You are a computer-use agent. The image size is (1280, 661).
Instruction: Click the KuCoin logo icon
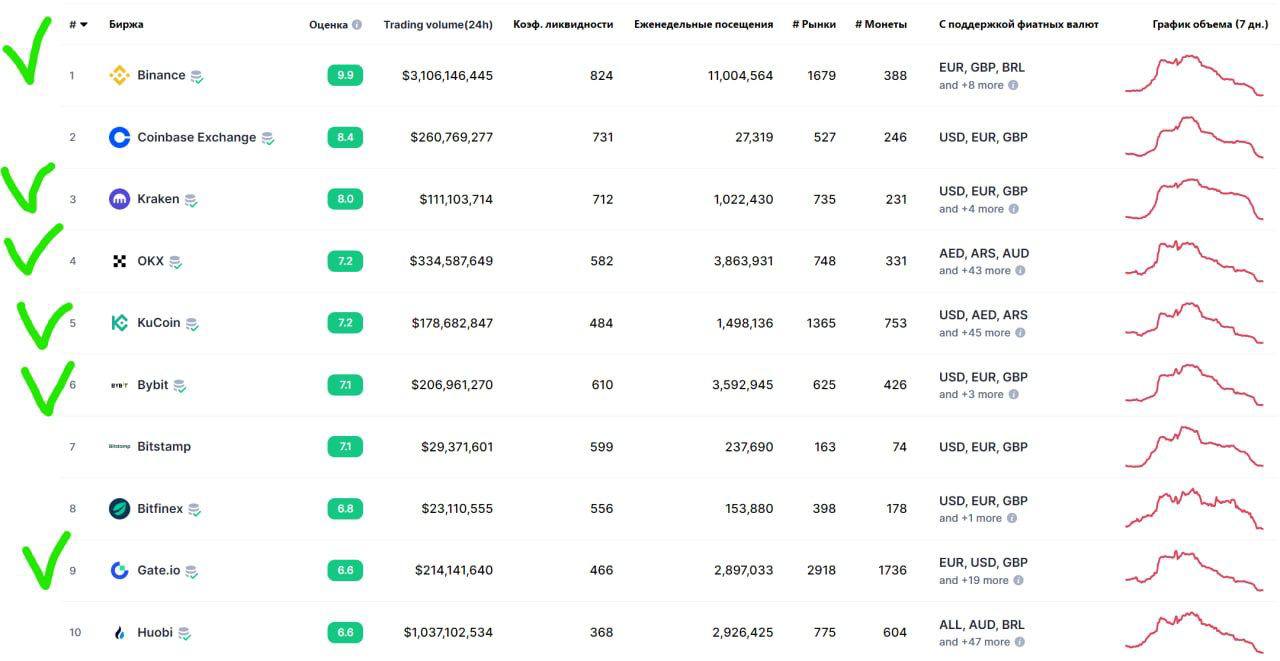tap(119, 323)
